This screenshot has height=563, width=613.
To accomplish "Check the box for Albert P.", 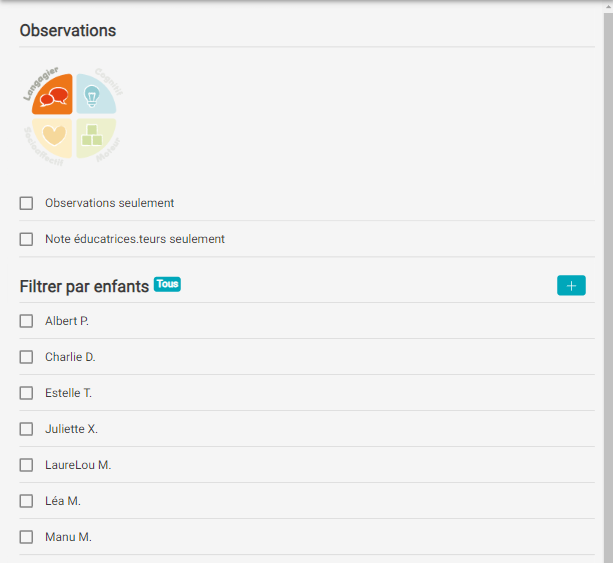I will tap(26, 321).
